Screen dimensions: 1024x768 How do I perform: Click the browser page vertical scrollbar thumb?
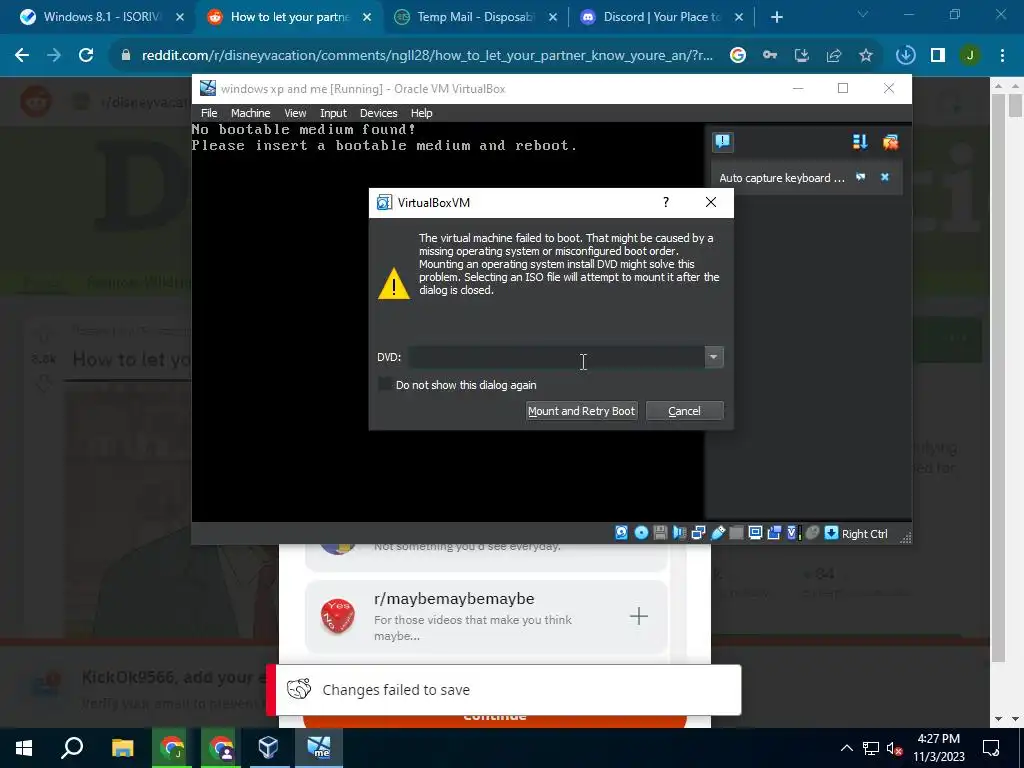click(x=1015, y=106)
